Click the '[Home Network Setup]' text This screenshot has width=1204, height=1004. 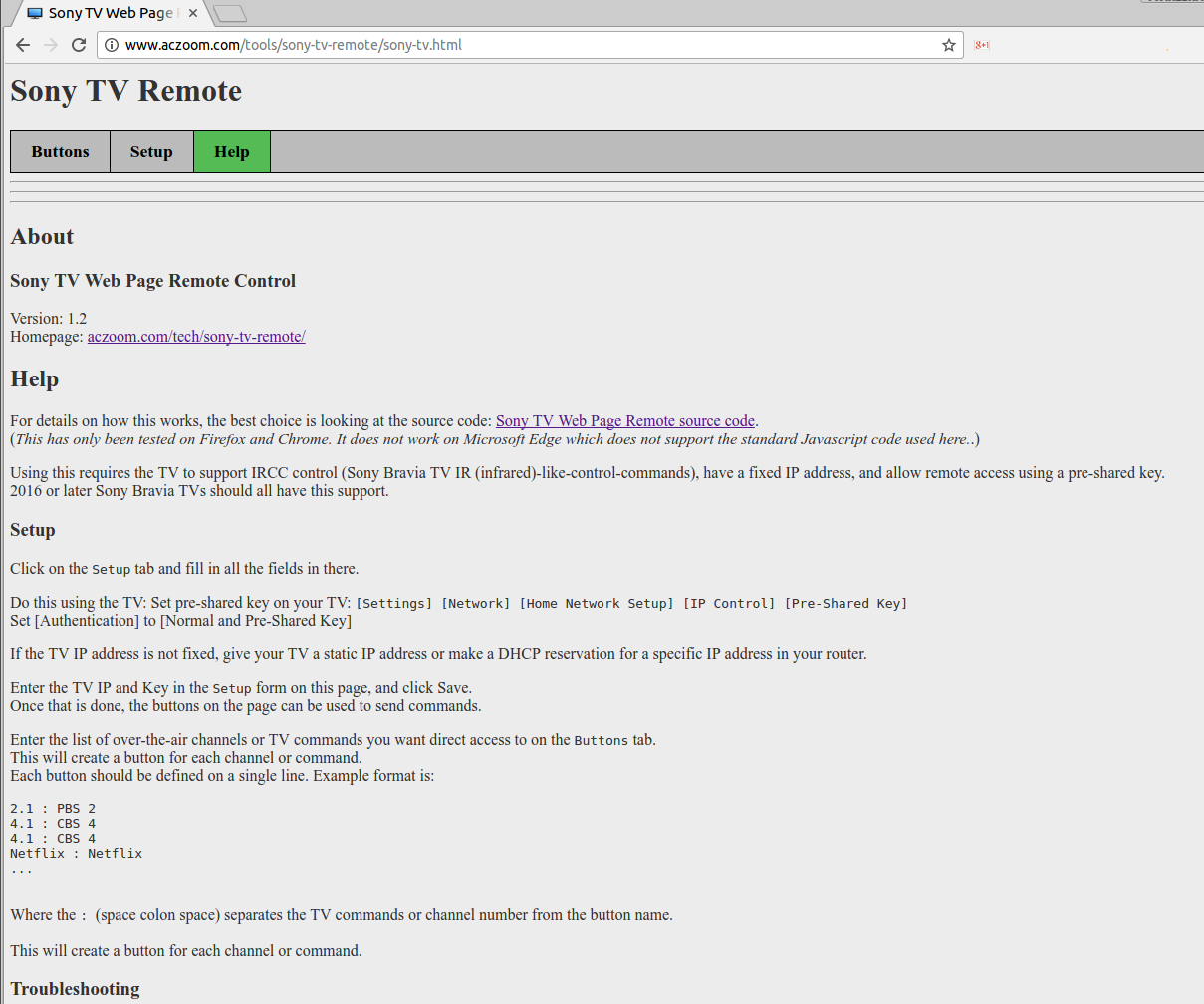[x=597, y=603]
